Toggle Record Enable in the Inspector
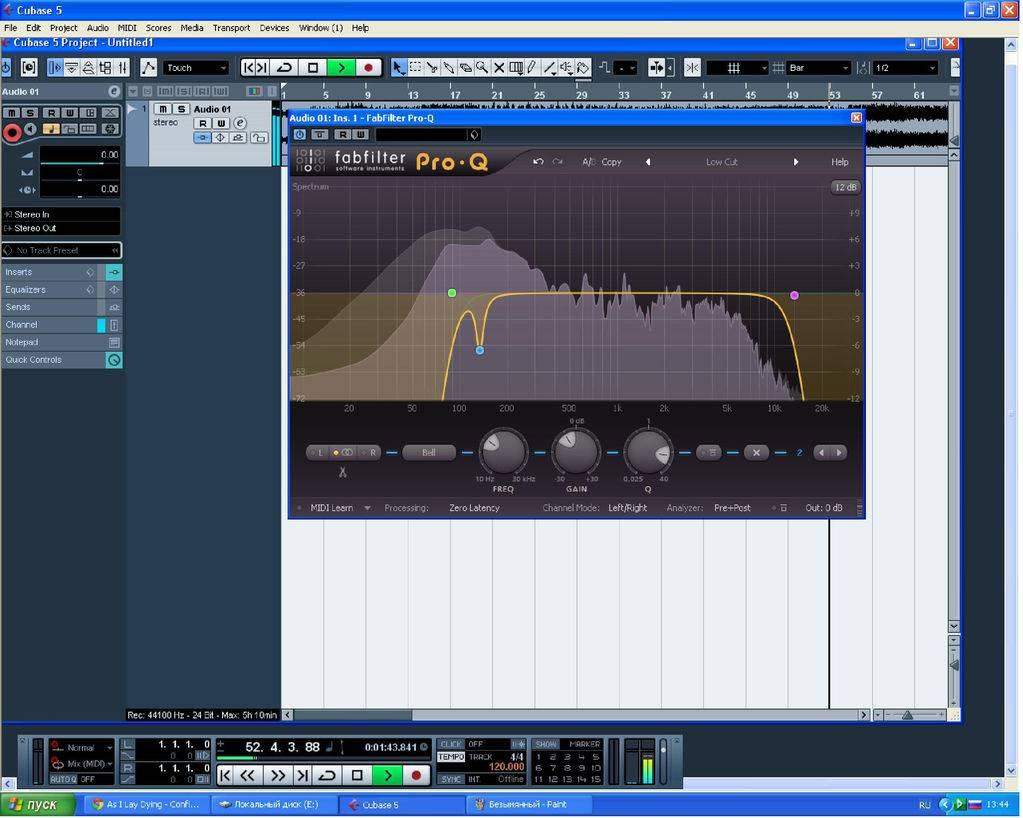Screen dimensions: 1023x818 (x=12, y=132)
